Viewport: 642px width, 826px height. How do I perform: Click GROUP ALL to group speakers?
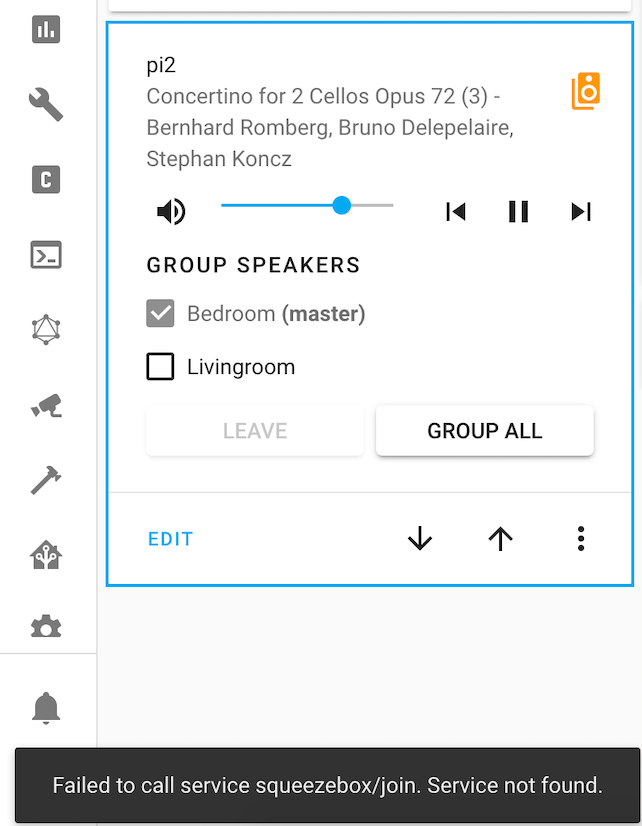[484, 430]
